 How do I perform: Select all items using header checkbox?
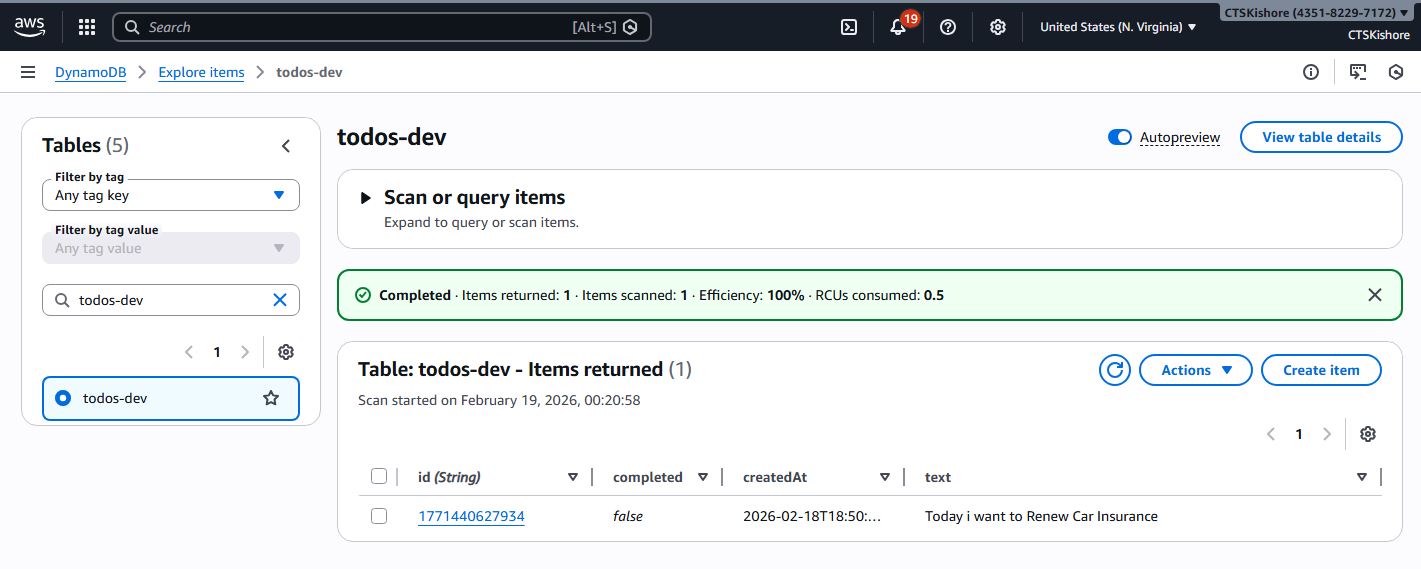[x=379, y=476]
